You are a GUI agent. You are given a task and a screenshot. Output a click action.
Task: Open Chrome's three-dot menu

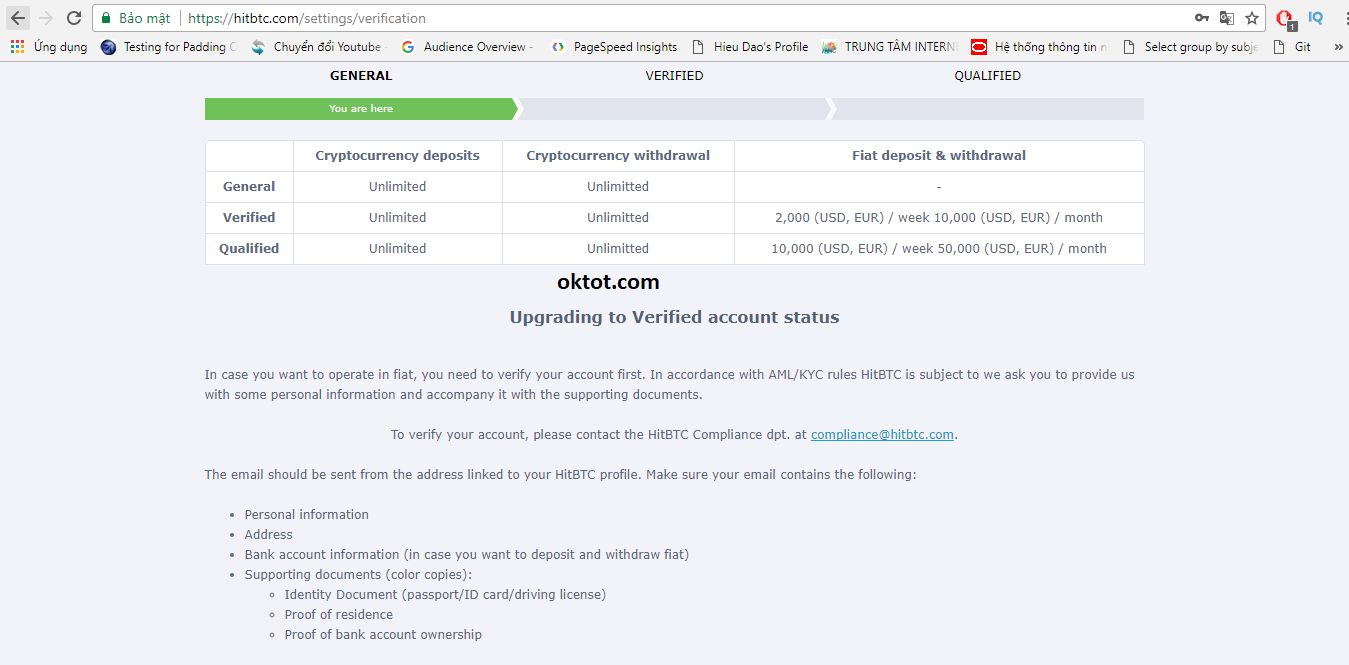tap(1345, 18)
